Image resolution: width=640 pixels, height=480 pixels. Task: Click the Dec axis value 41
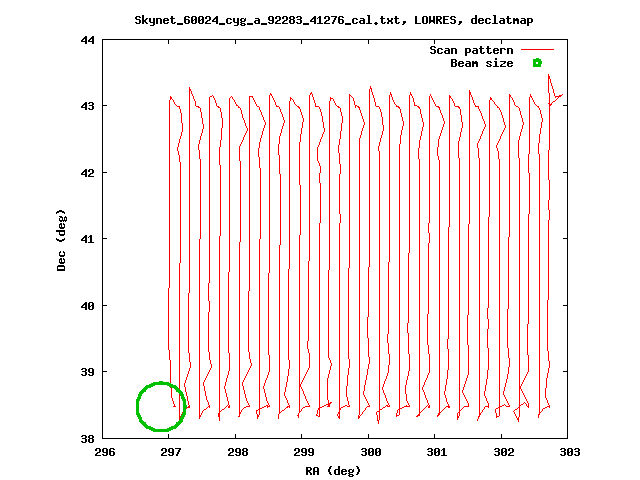(x=88, y=239)
